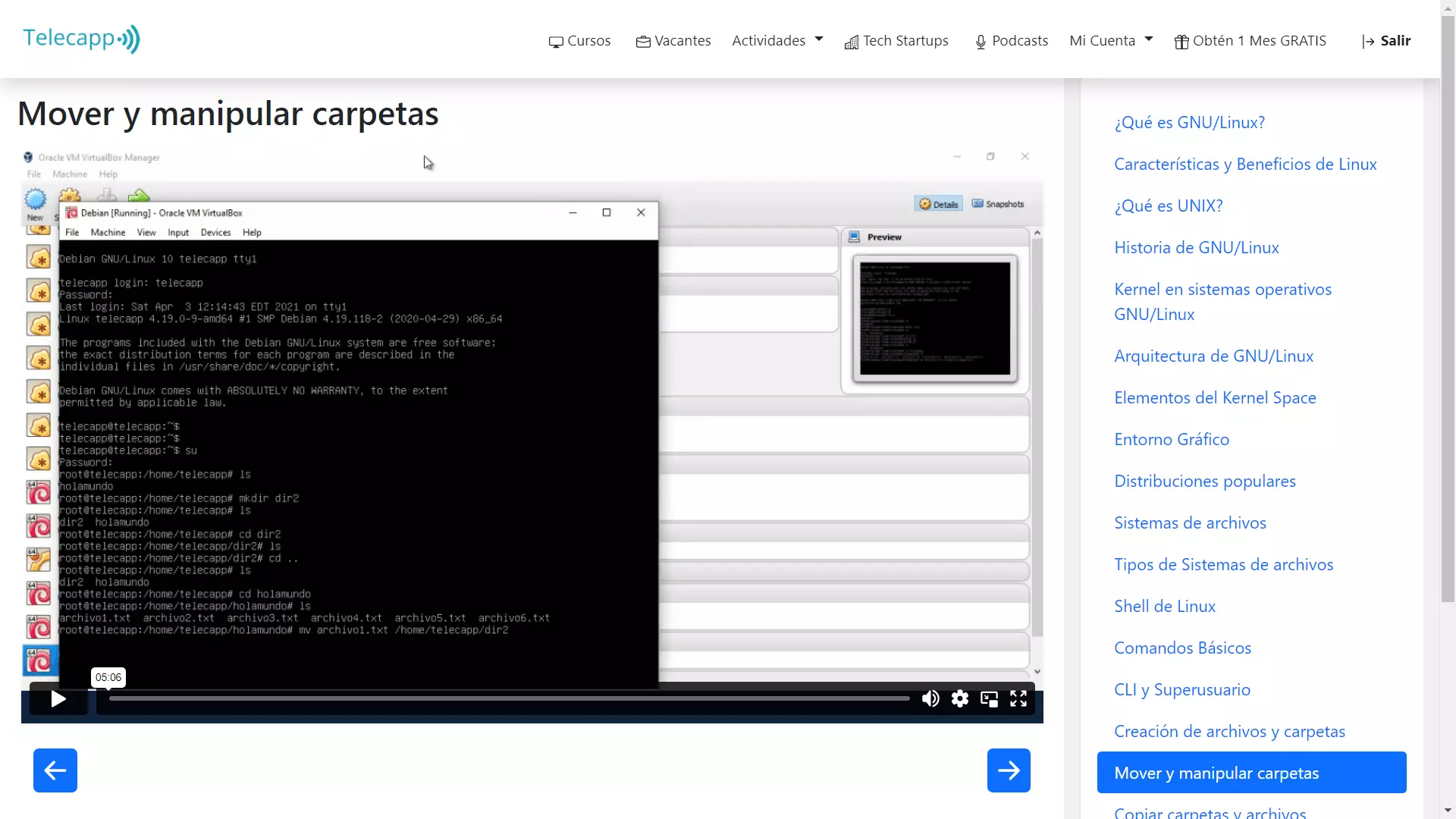The height and width of the screenshot is (819, 1456).
Task: Open Podcasts page
Action: point(1011,41)
